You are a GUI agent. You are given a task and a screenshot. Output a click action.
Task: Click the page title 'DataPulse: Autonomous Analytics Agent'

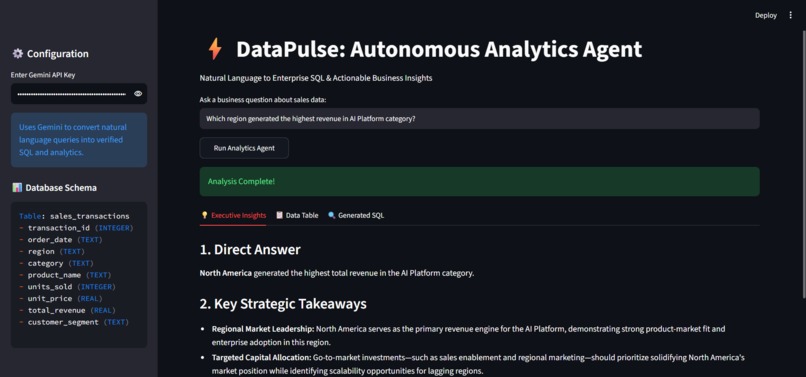pyautogui.click(x=439, y=49)
